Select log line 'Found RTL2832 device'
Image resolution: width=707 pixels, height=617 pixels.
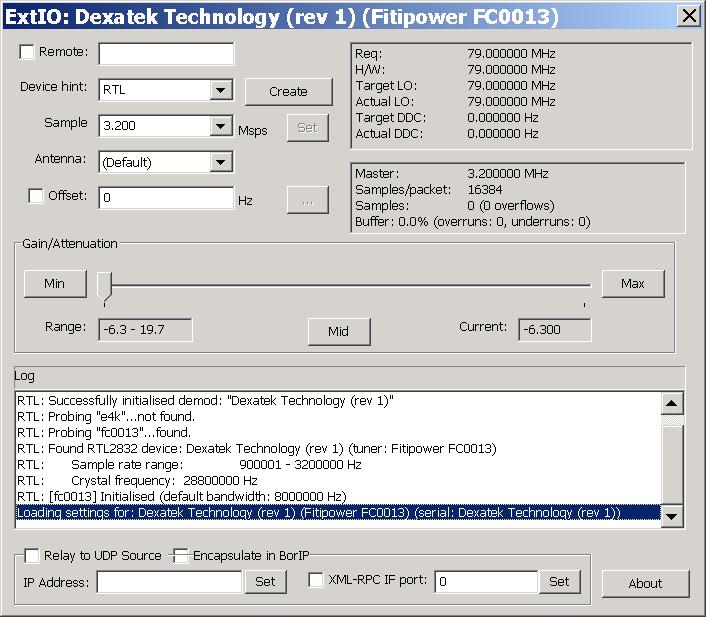point(338,449)
